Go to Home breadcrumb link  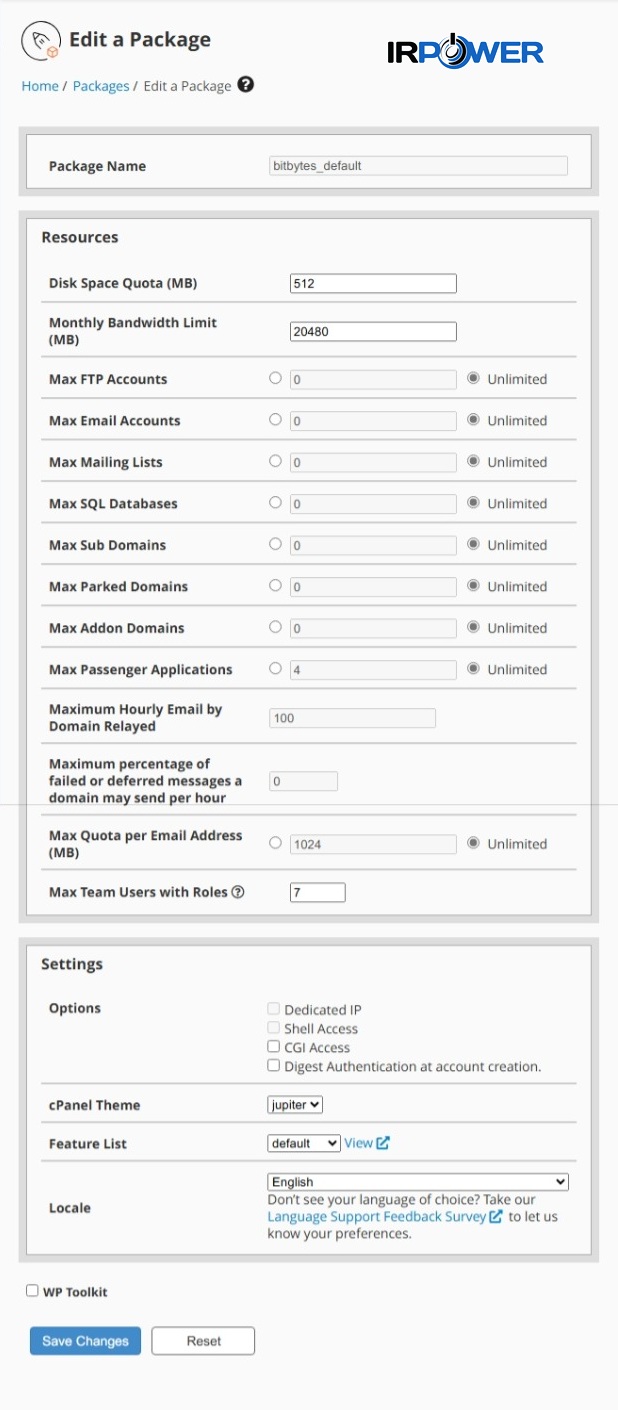pos(40,86)
